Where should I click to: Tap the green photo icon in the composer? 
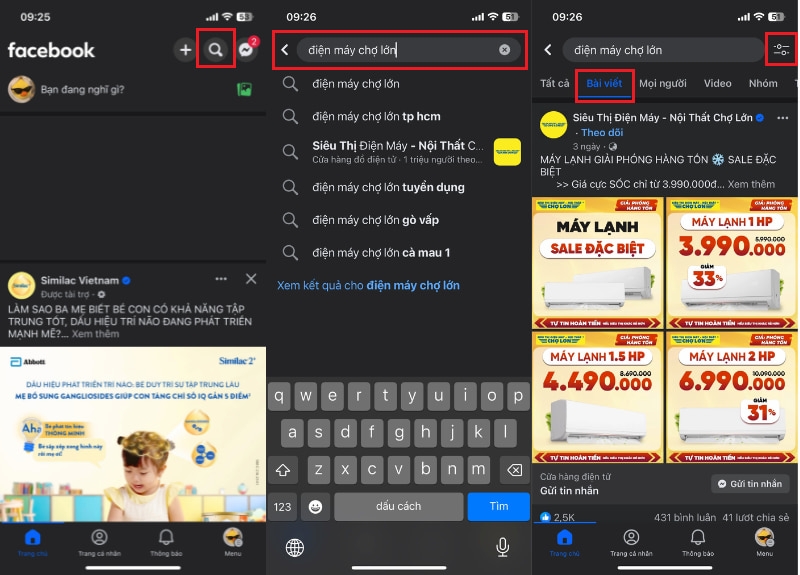[244, 89]
